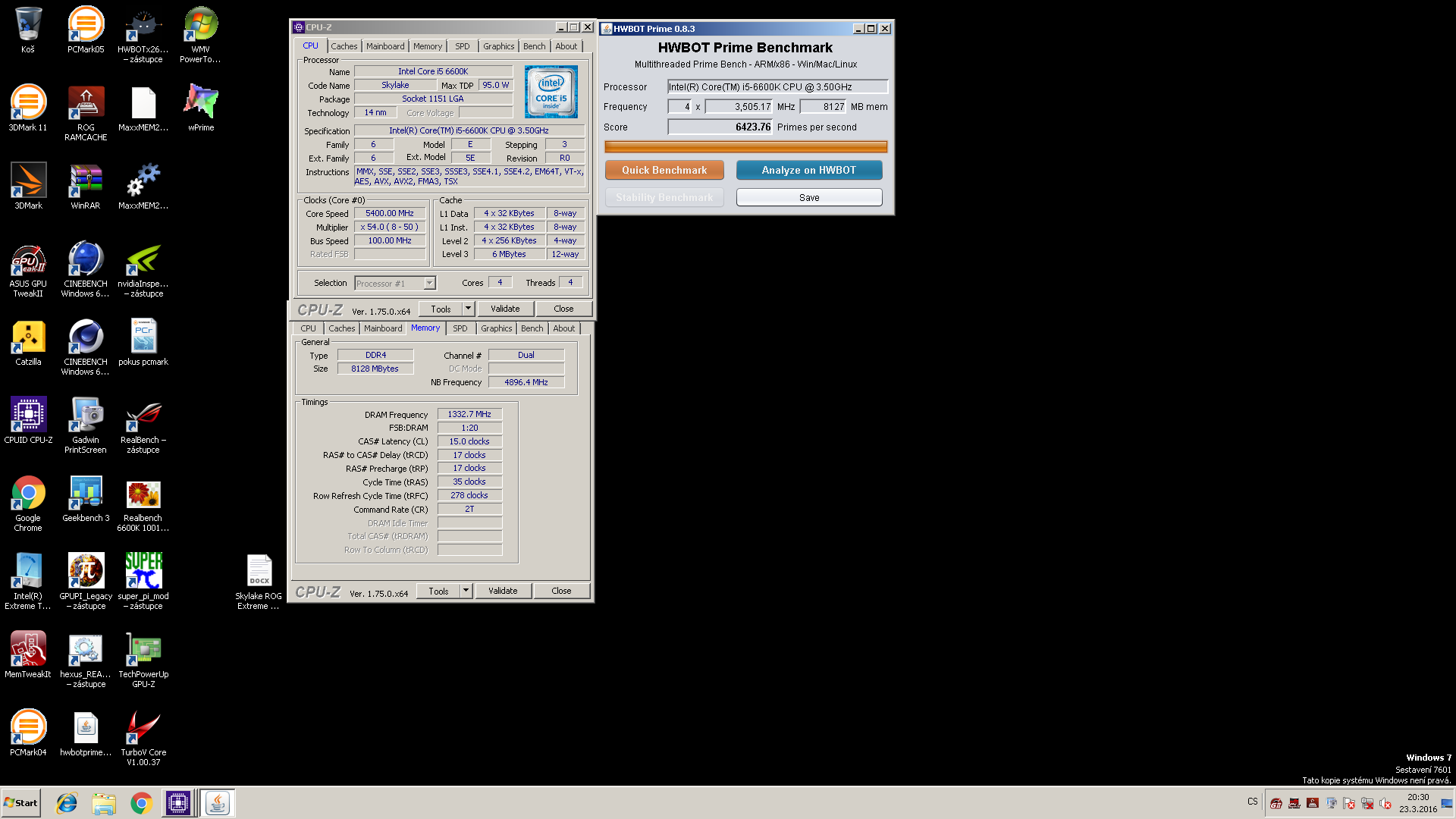Switch to CPU-Z taskbar button
This screenshot has width=1456, height=819.
point(178,803)
